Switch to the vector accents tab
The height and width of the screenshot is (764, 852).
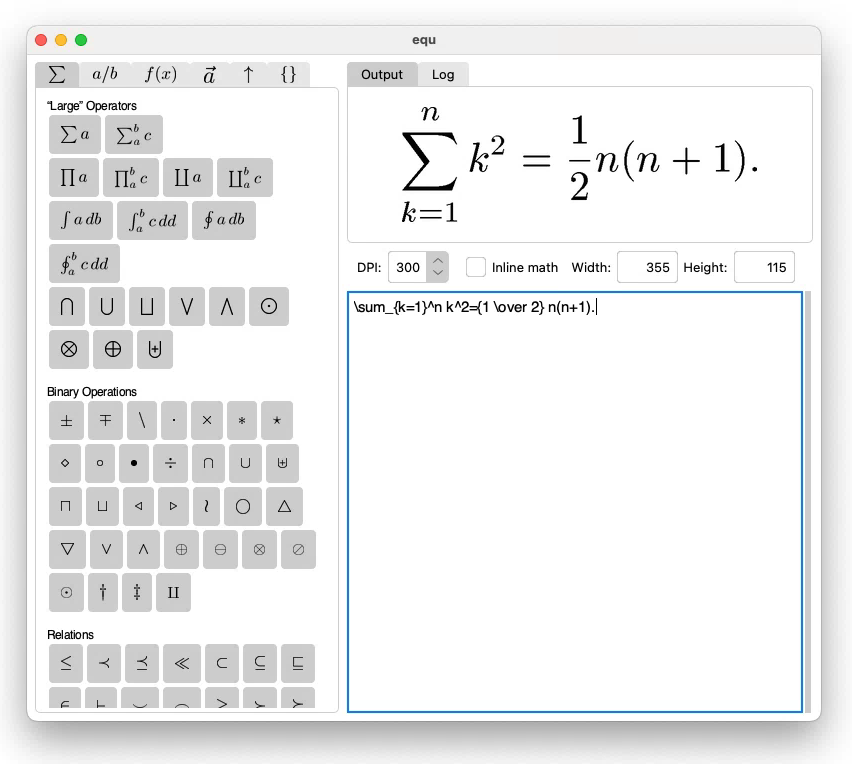point(209,74)
